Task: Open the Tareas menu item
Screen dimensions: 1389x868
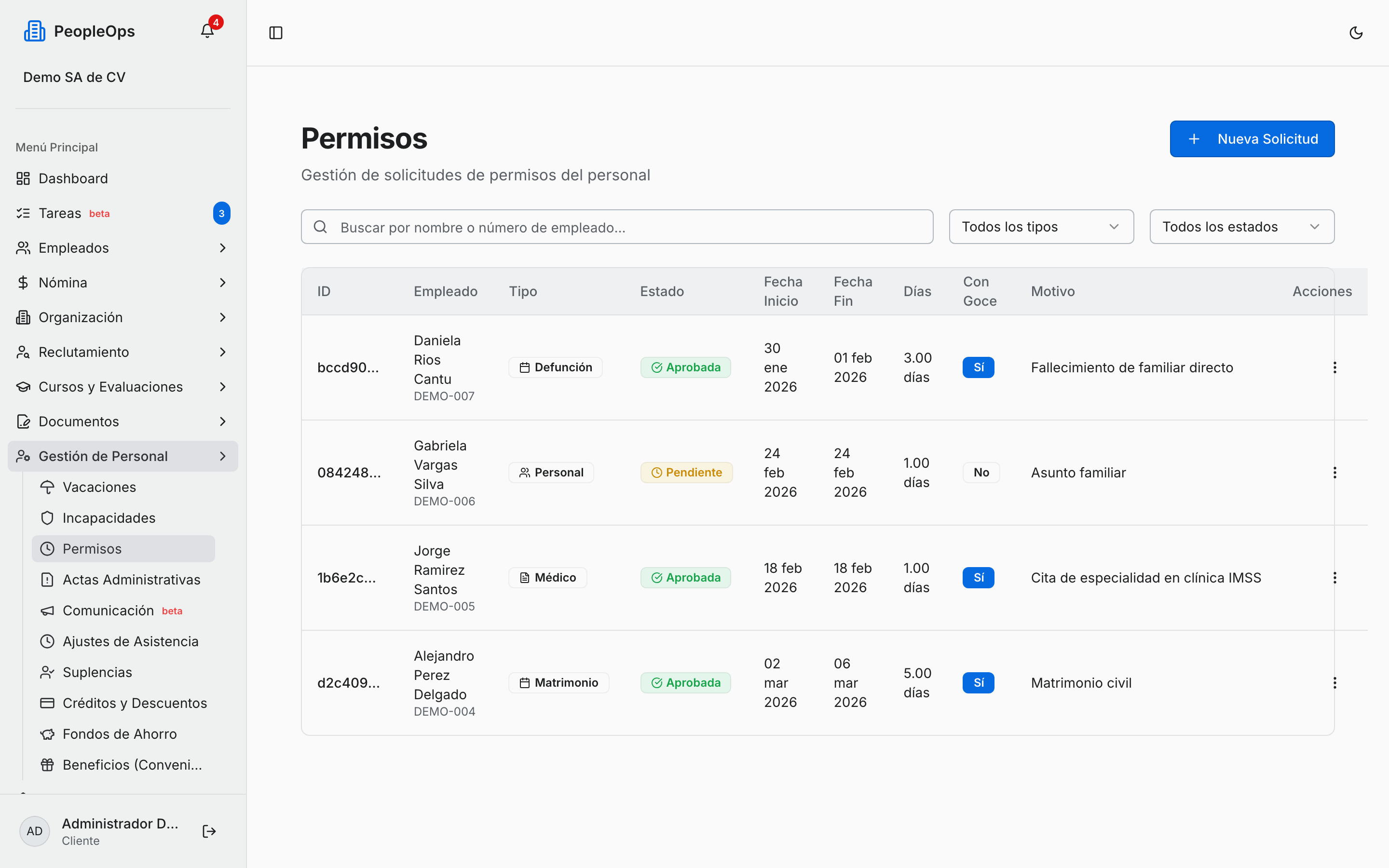Action: [x=123, y=213]
